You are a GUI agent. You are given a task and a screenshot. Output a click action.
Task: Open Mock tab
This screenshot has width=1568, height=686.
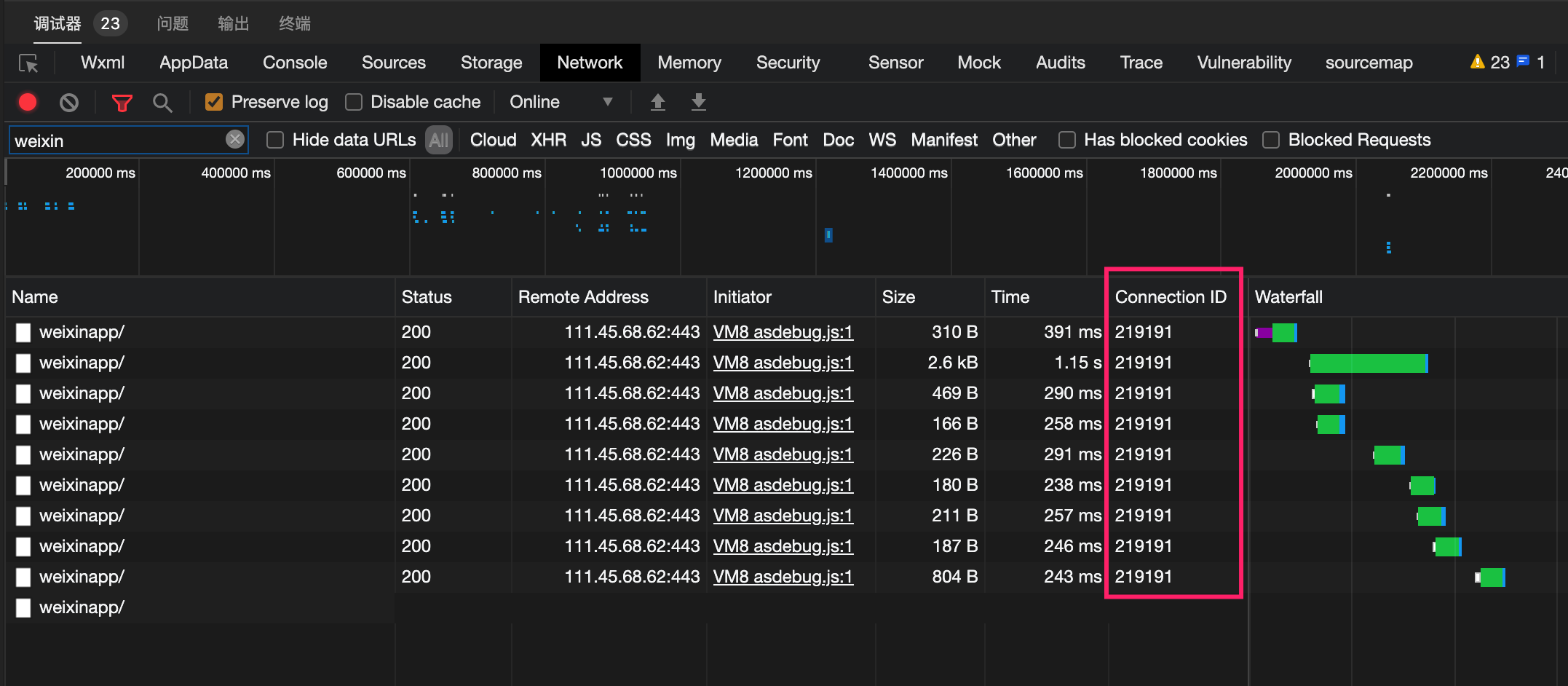[x=979, y=63]
